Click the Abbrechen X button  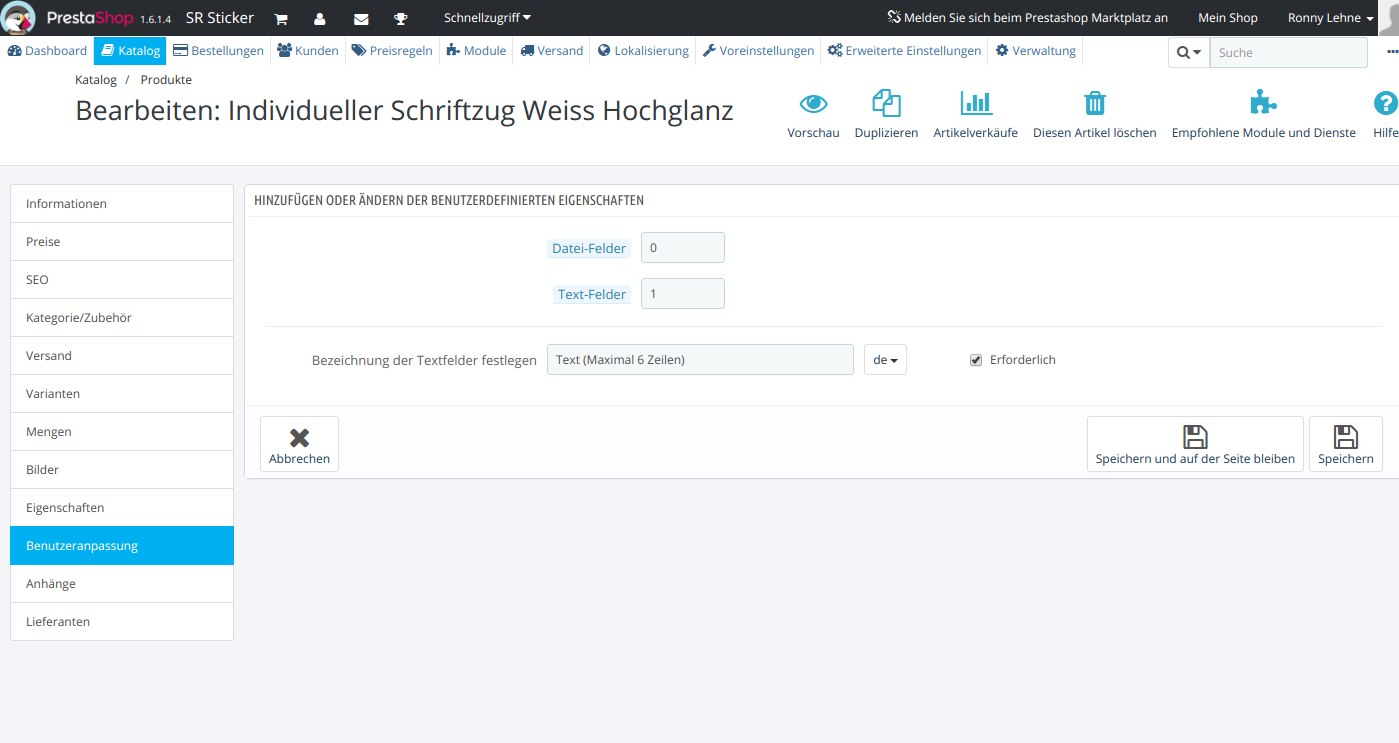pos(299,444)
